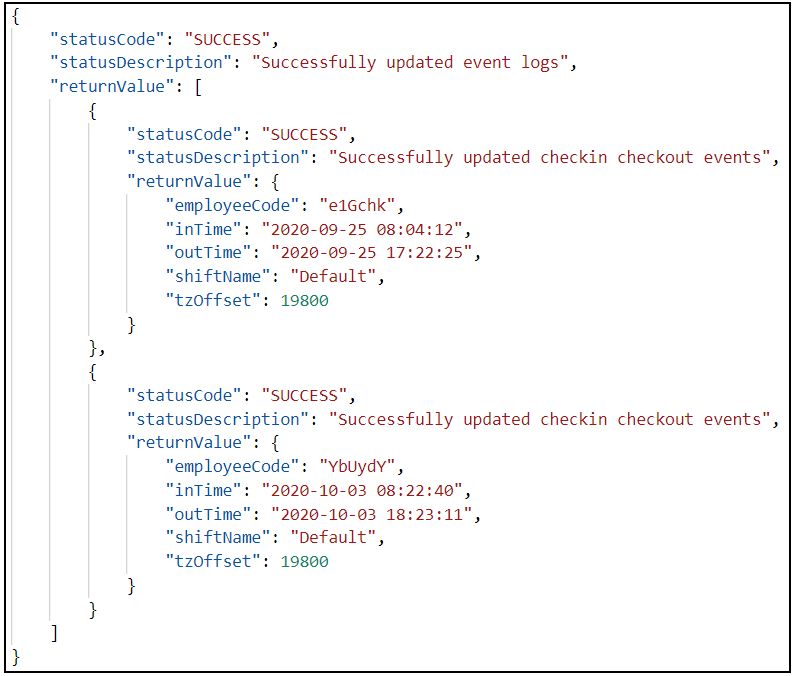This screenshot has height=676, width=795.
Task: Click the closing square bracket of the array
Action: 54,633
